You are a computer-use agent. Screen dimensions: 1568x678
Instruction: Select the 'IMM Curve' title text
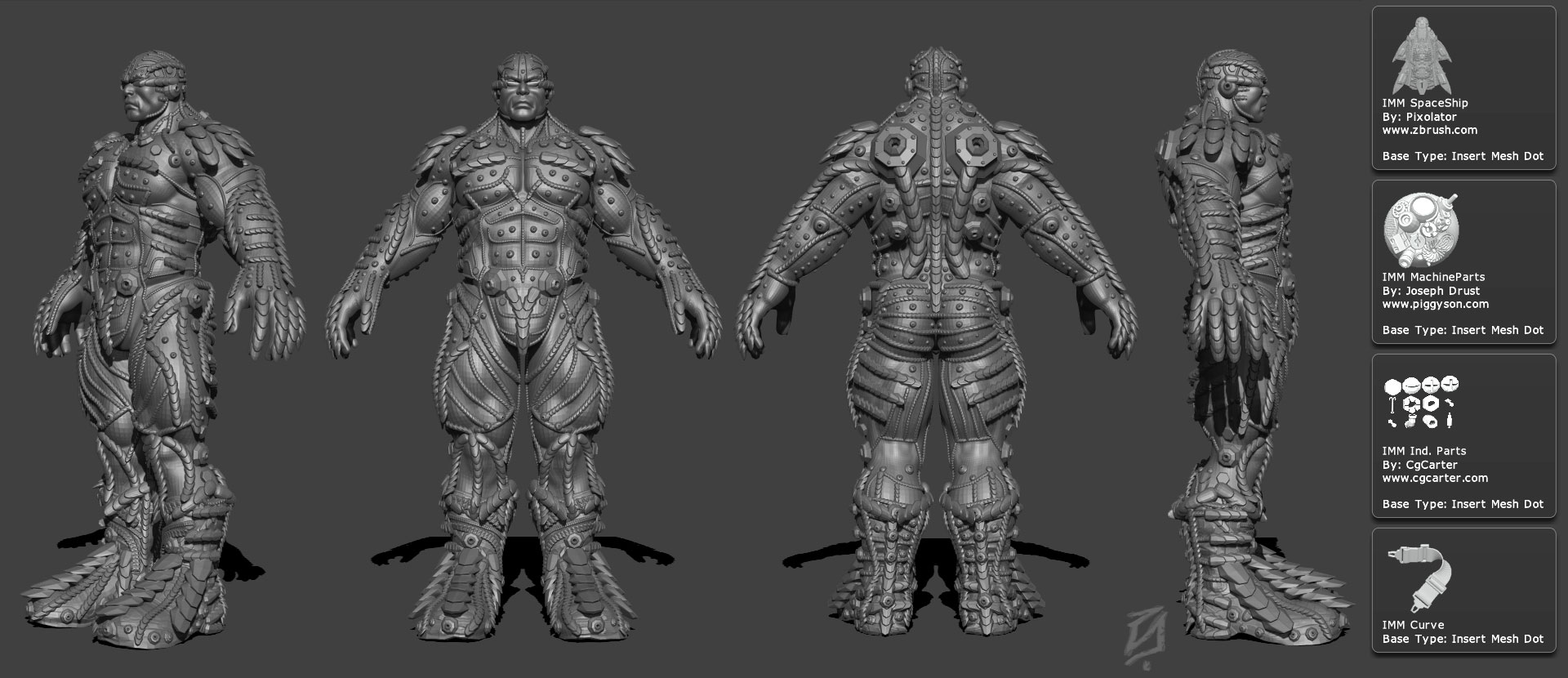(1413, 625)
